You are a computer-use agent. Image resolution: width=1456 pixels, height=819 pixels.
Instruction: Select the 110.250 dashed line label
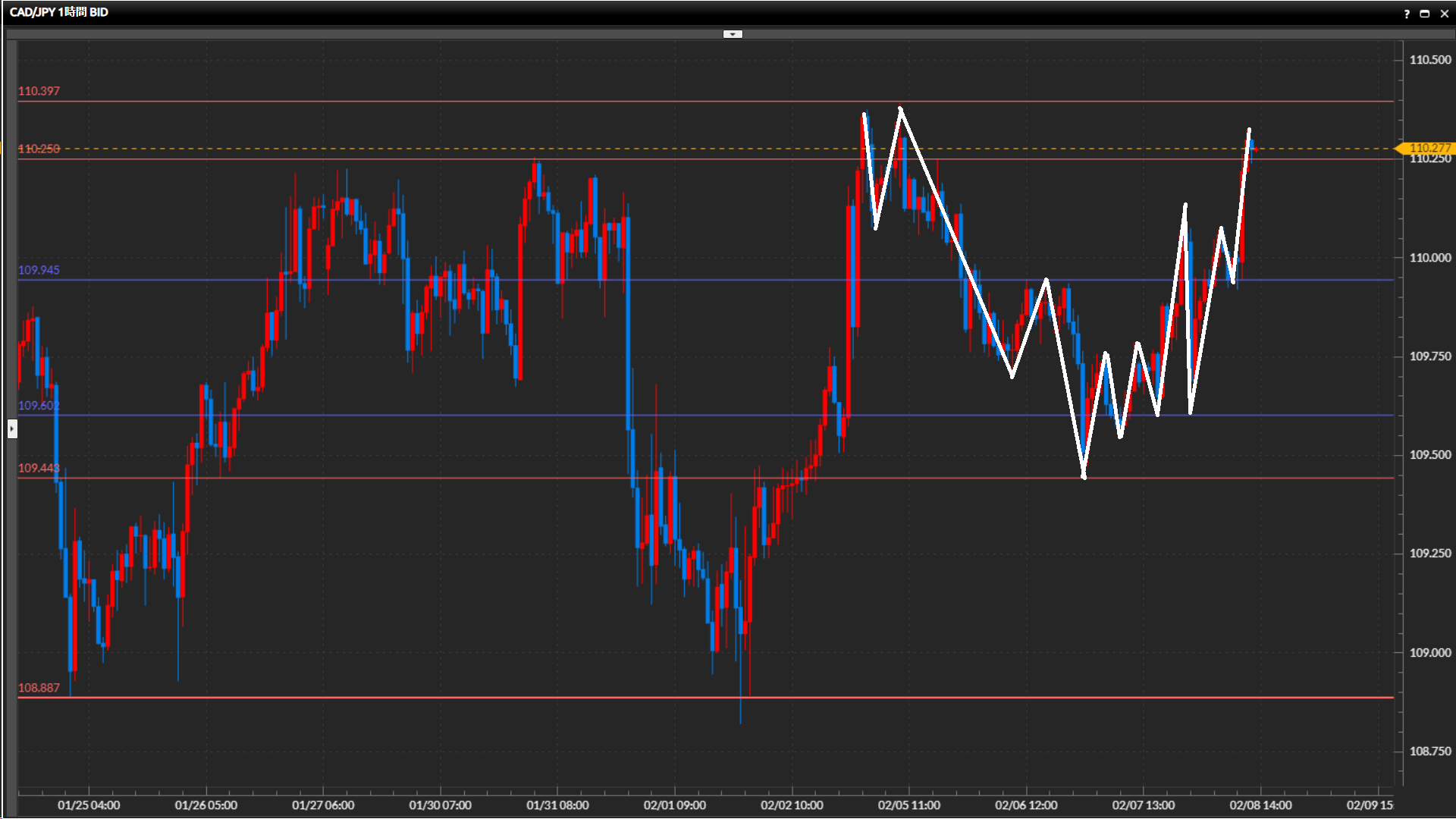(x=39, y=149)
